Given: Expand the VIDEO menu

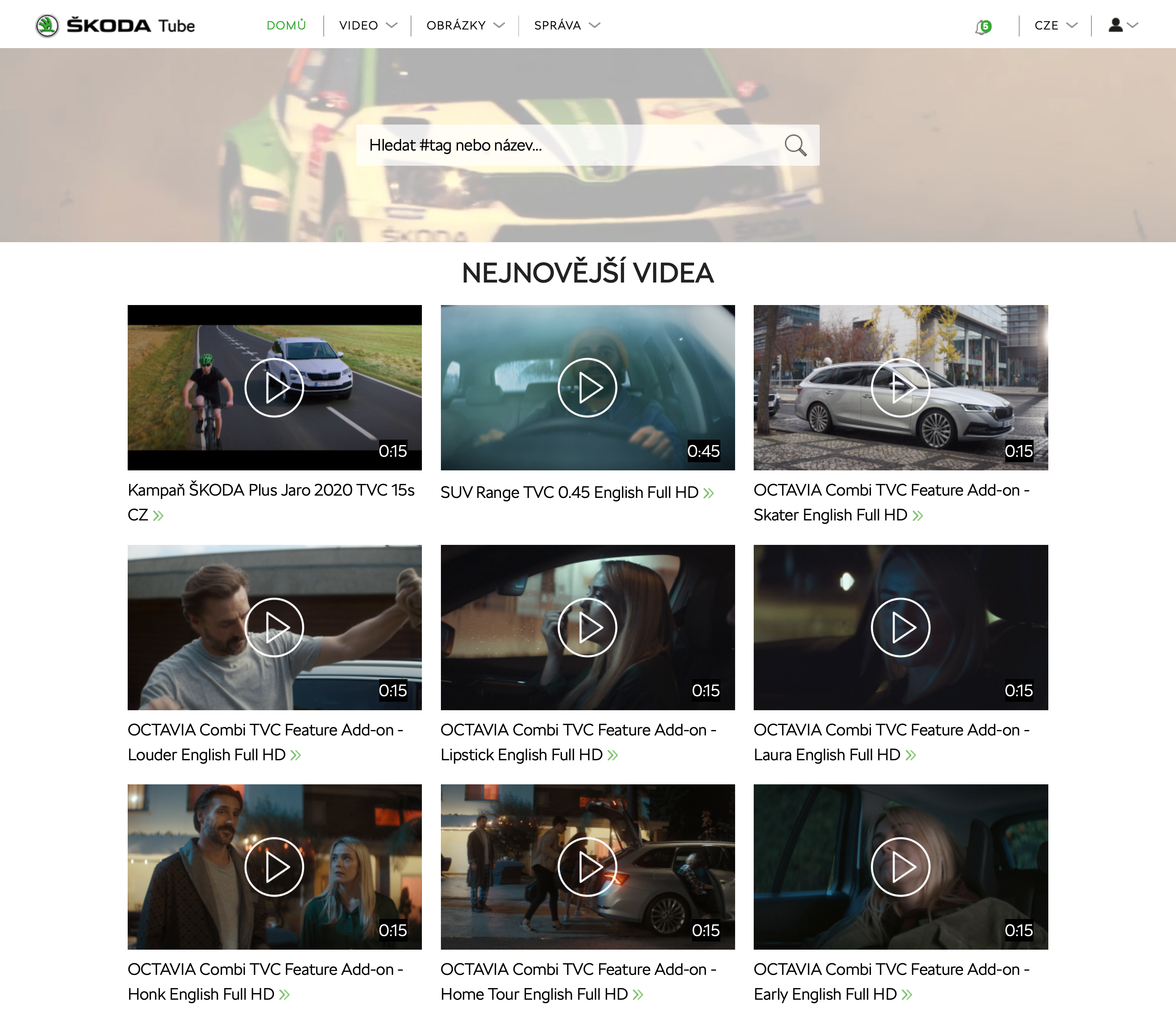Looking at the screenshot, I should click(368, 25).
